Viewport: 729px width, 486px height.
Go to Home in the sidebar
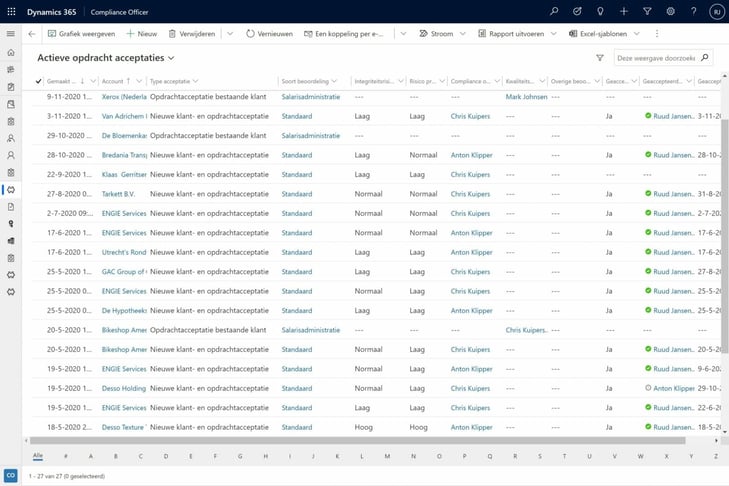11,53
